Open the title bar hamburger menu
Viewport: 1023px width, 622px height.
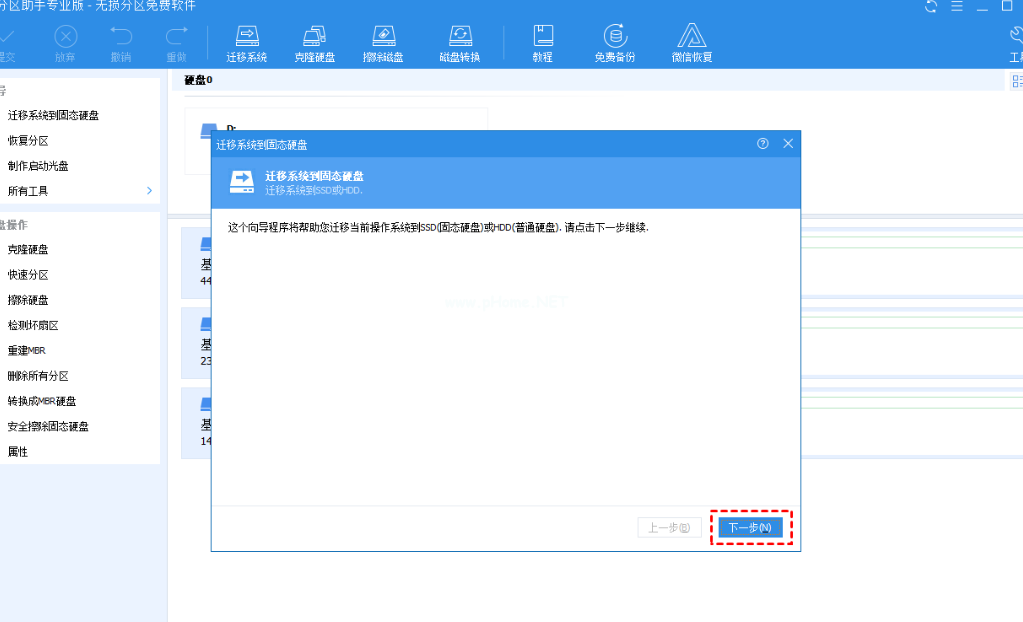coord(956,7)
